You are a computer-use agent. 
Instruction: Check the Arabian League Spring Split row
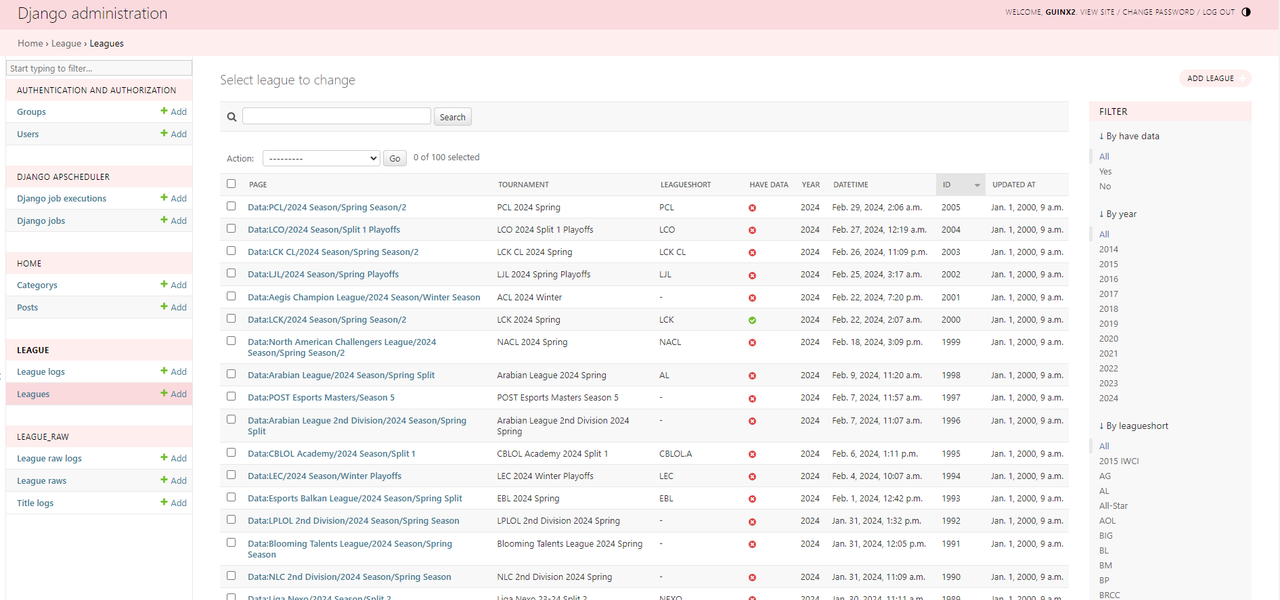(232, 375)
